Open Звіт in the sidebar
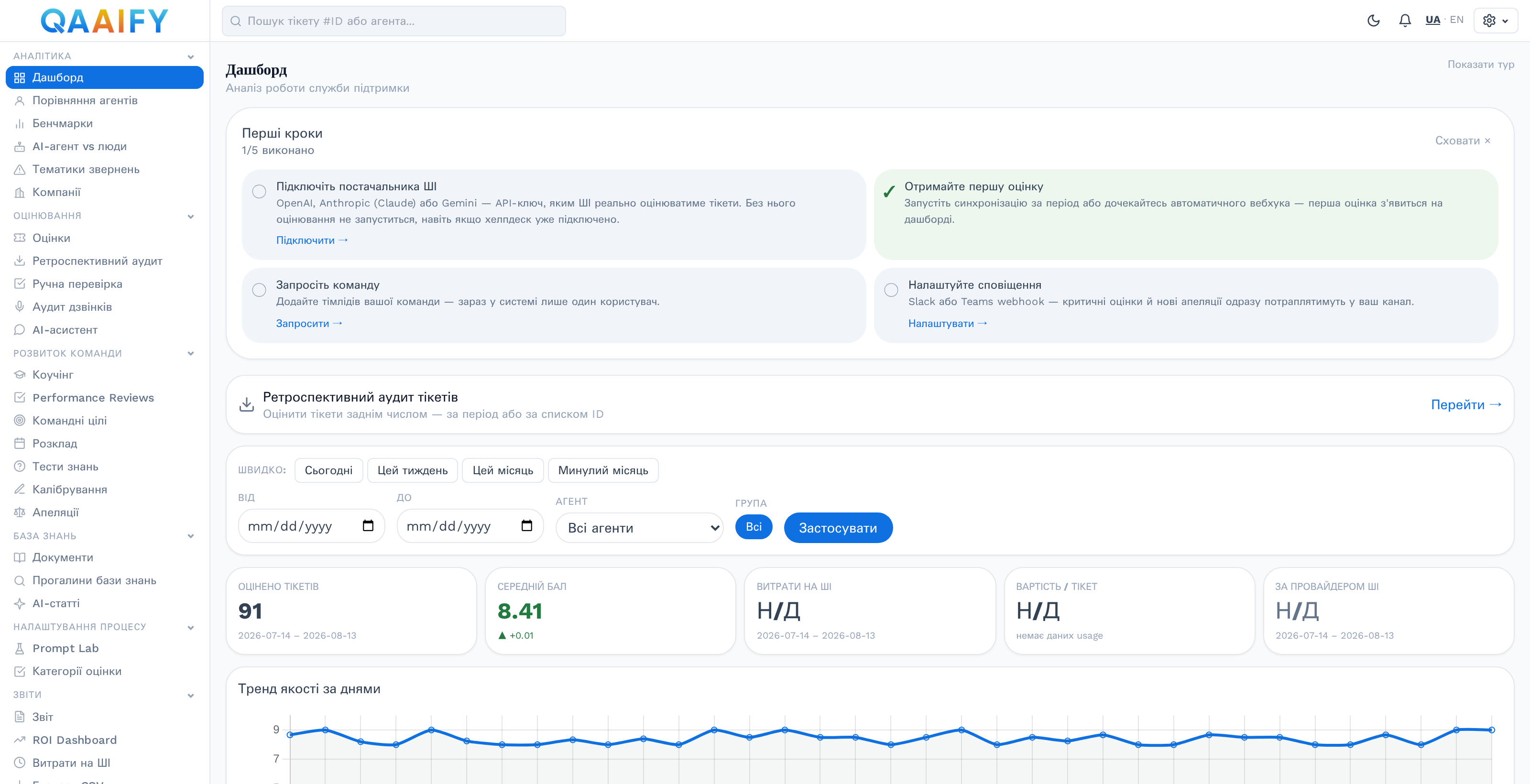 tap(105, 718)
